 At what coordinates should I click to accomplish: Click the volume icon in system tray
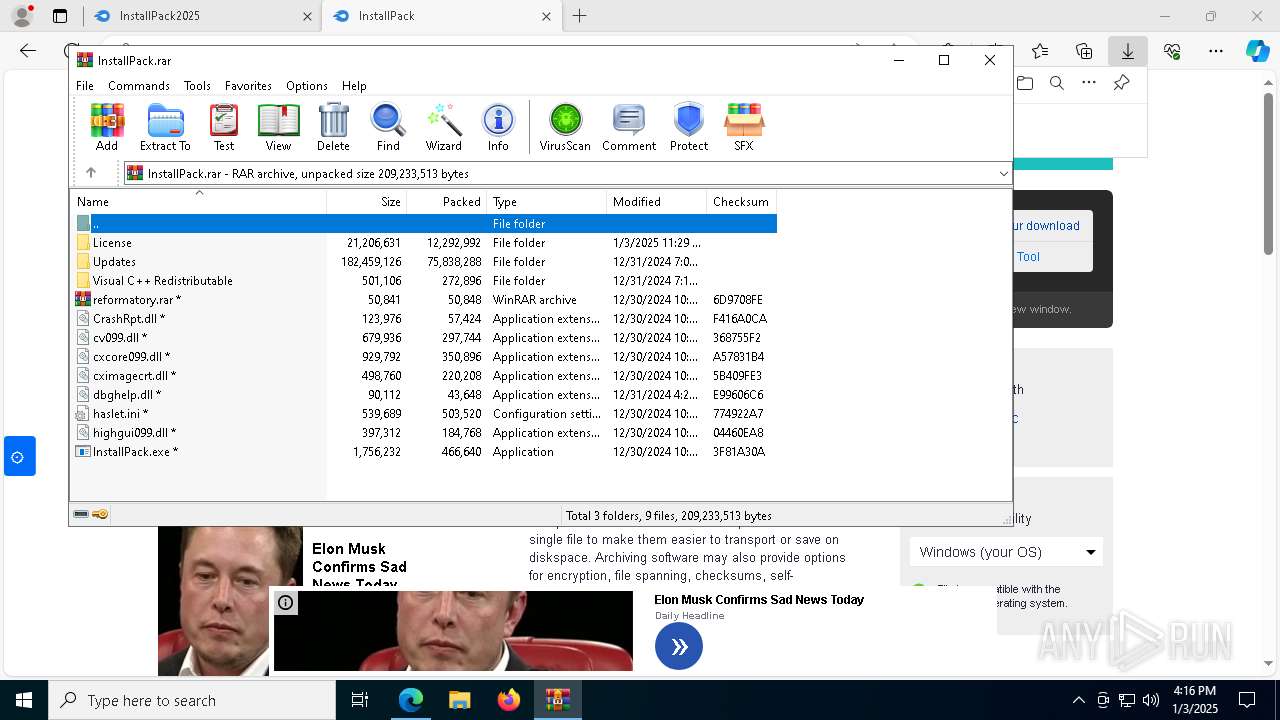point(1151,700)
